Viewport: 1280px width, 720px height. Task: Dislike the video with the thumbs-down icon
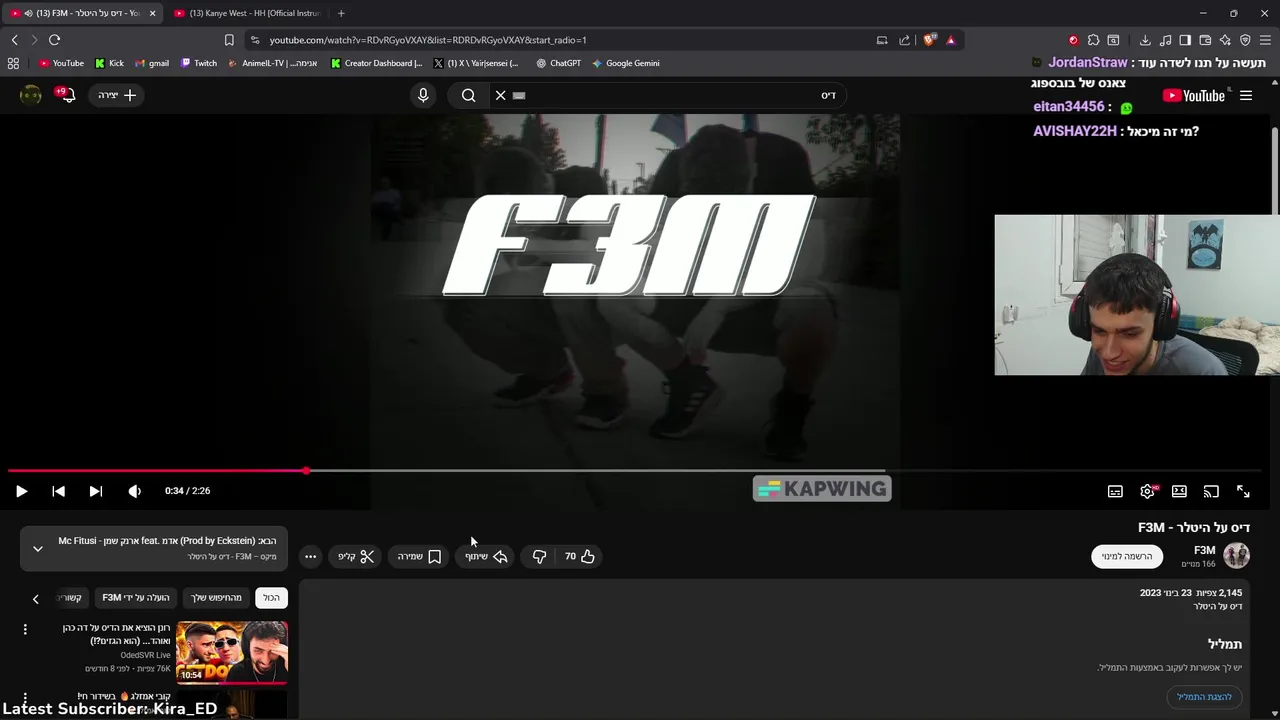coord(539,556)
